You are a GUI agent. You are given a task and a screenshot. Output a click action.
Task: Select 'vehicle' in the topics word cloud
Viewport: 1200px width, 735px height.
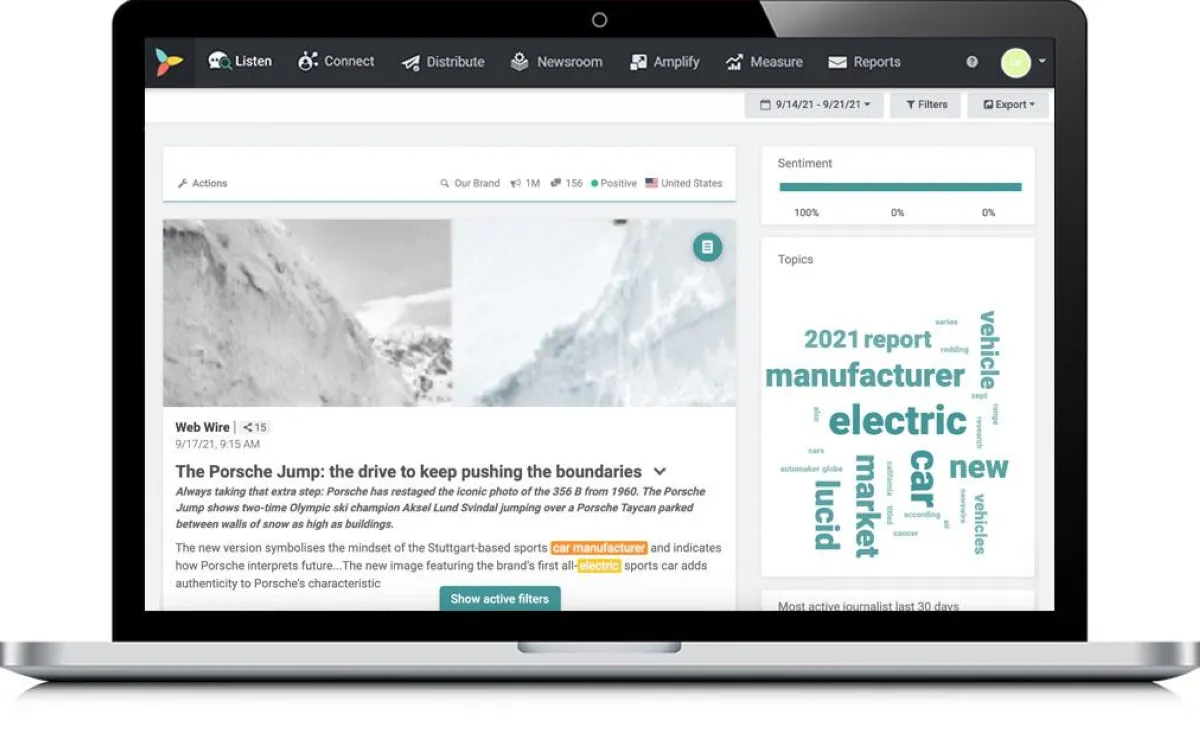point(987,349)
